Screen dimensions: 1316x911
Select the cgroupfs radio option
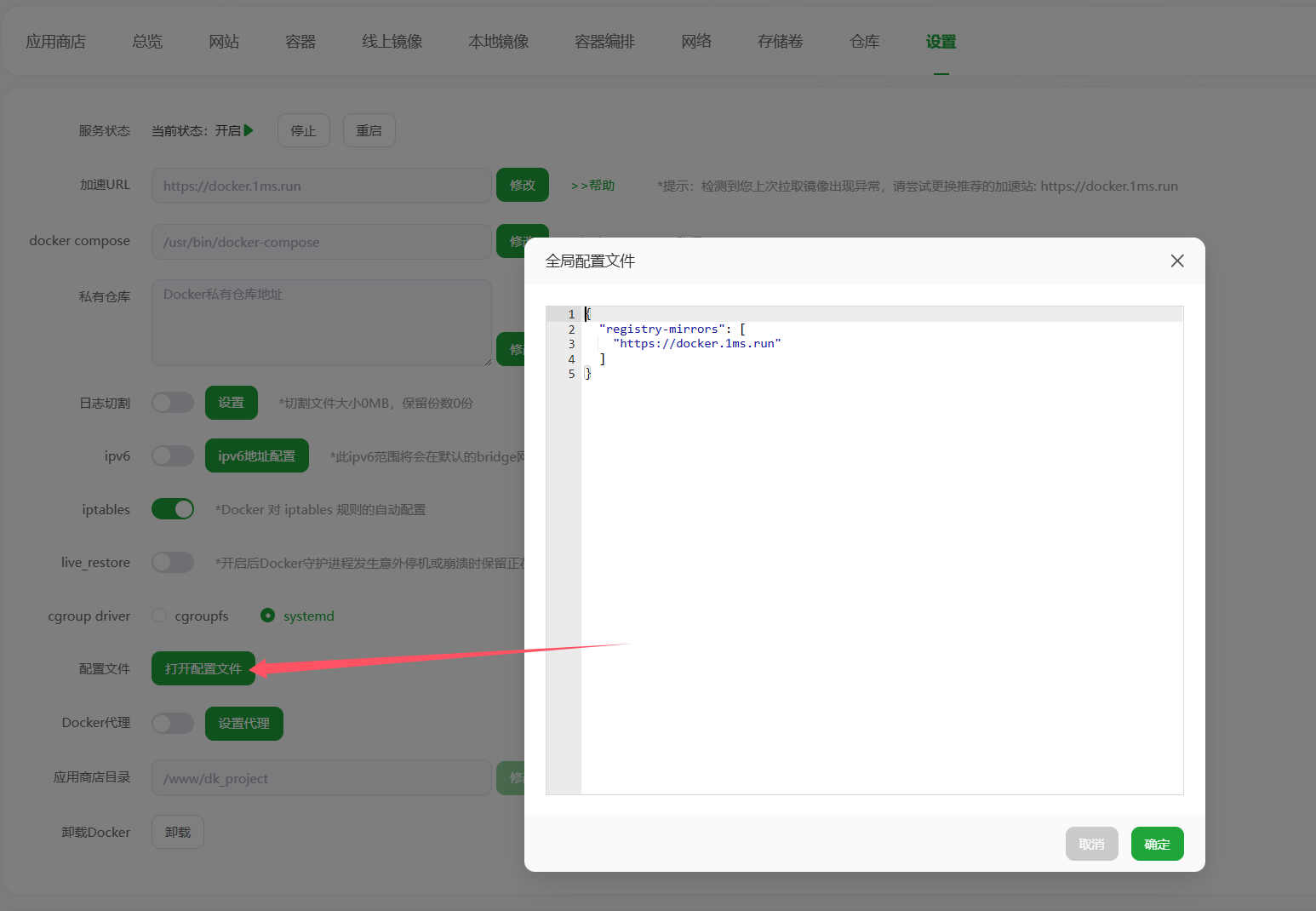pos(159,615)
